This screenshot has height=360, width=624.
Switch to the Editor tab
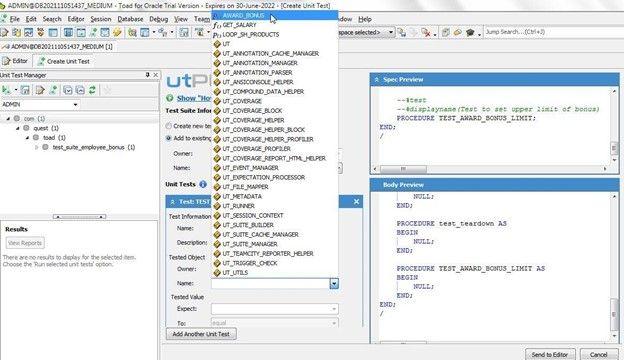15,61
